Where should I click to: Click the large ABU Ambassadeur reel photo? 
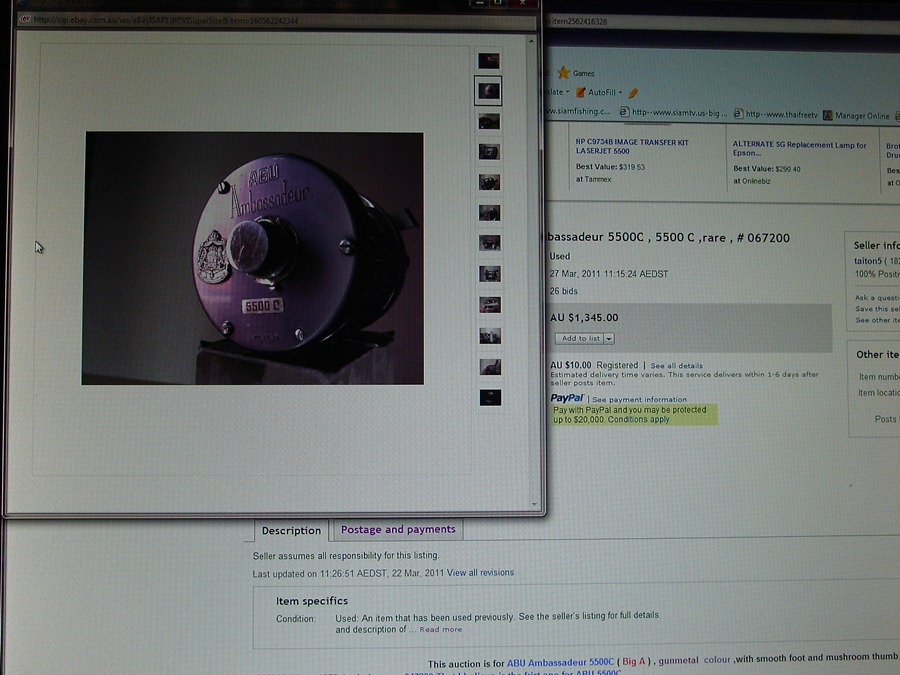[x=253, y=258]
